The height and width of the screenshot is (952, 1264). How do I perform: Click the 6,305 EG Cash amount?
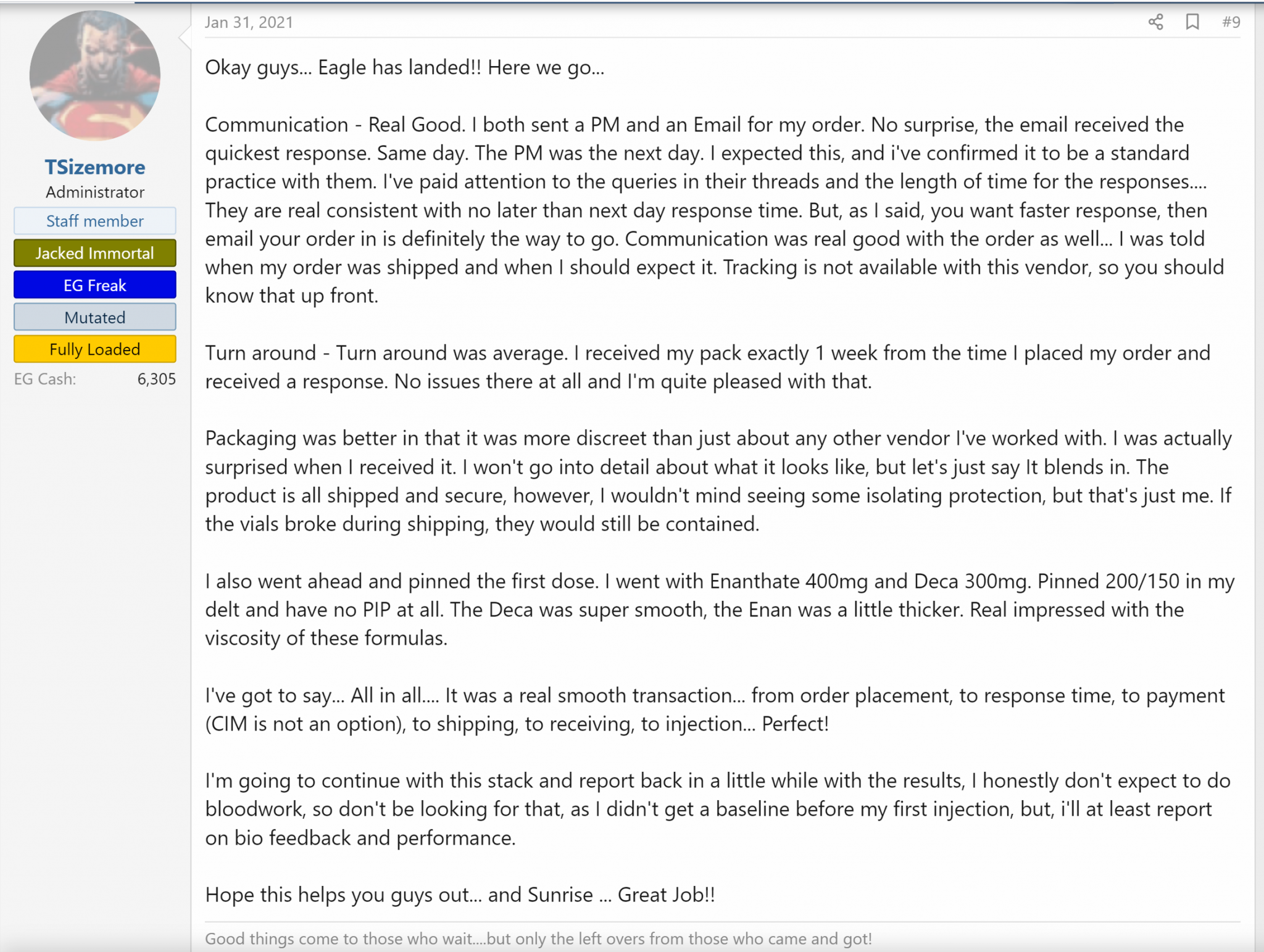pos(157,379)
